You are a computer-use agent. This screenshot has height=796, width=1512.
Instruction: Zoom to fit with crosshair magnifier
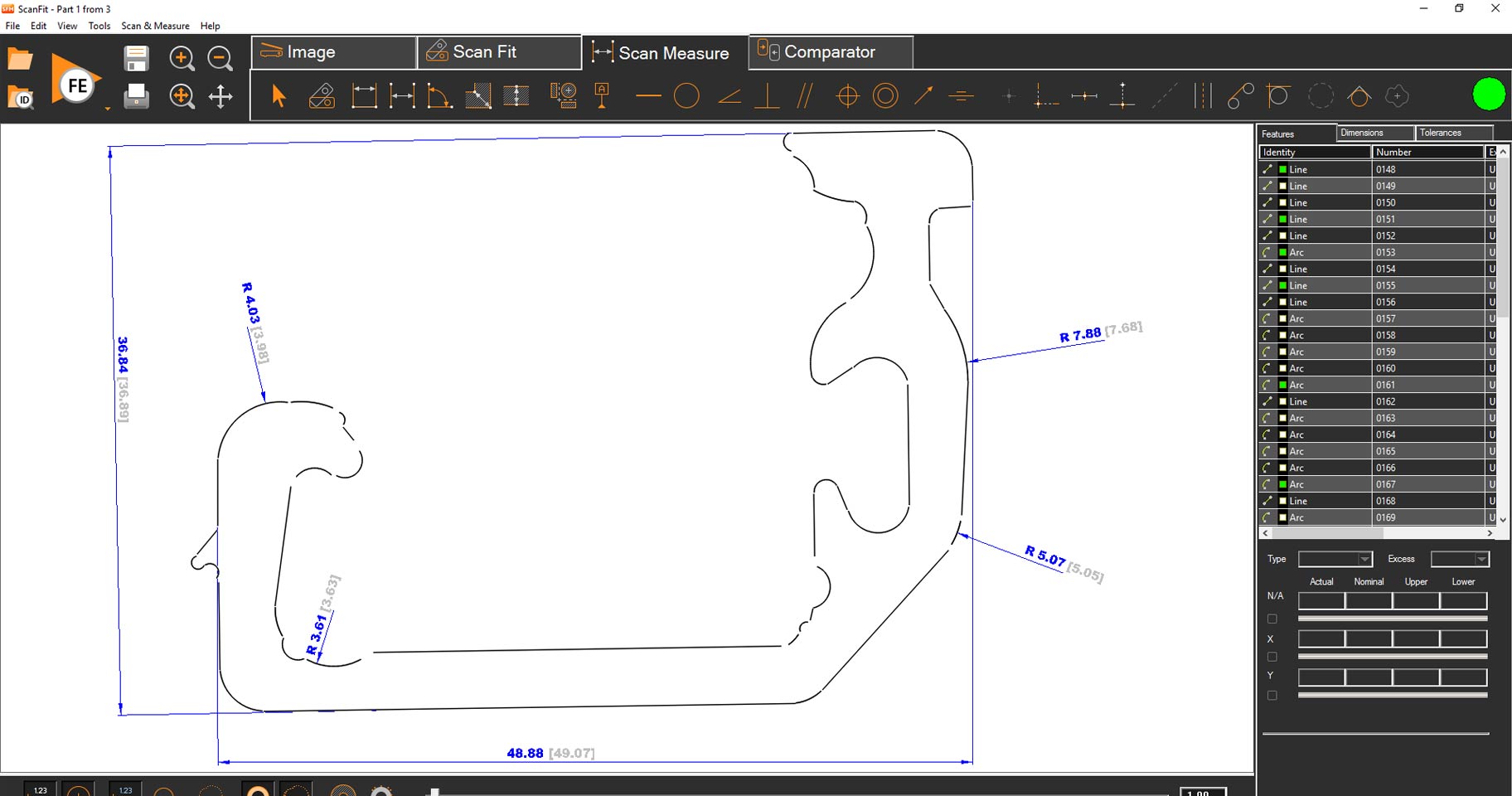pos(182,96)
